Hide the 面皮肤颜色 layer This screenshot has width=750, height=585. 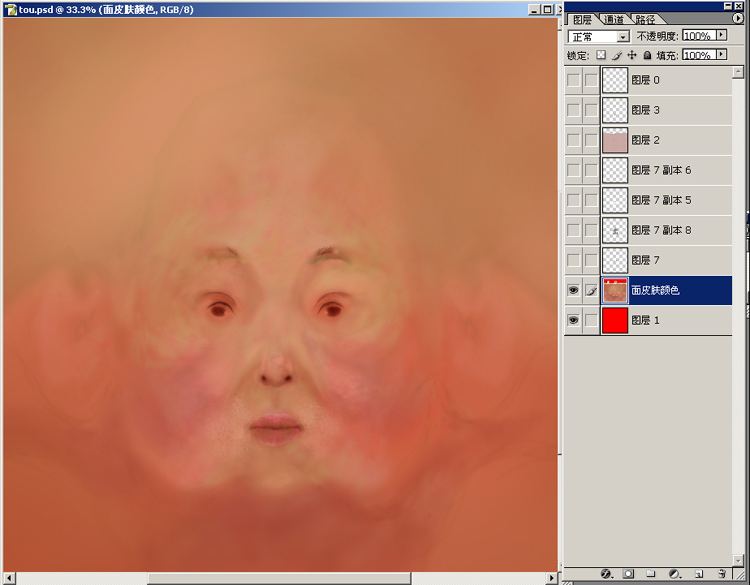click(x=573, y=291)
